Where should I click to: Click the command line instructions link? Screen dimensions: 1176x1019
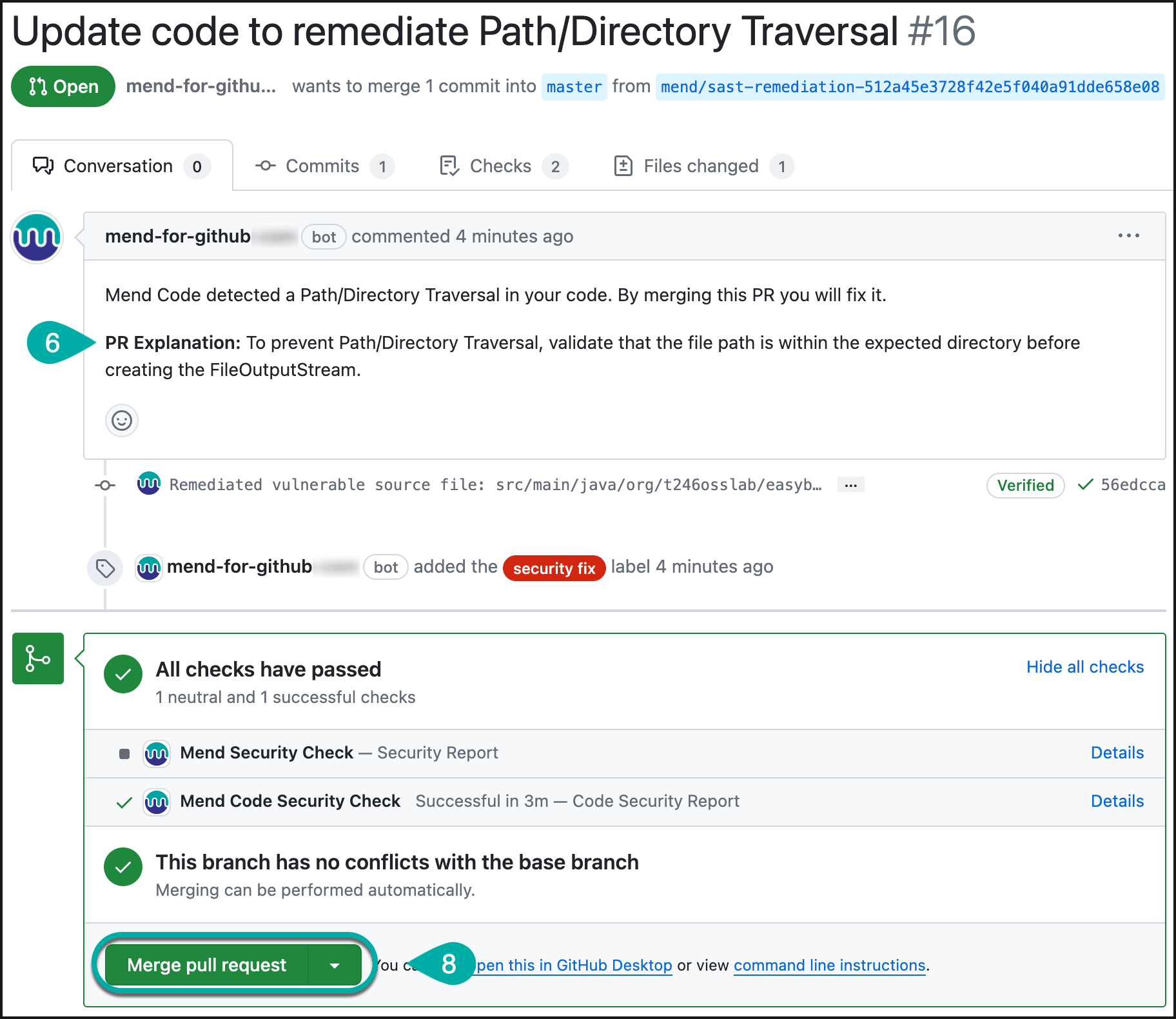[829, 965]
